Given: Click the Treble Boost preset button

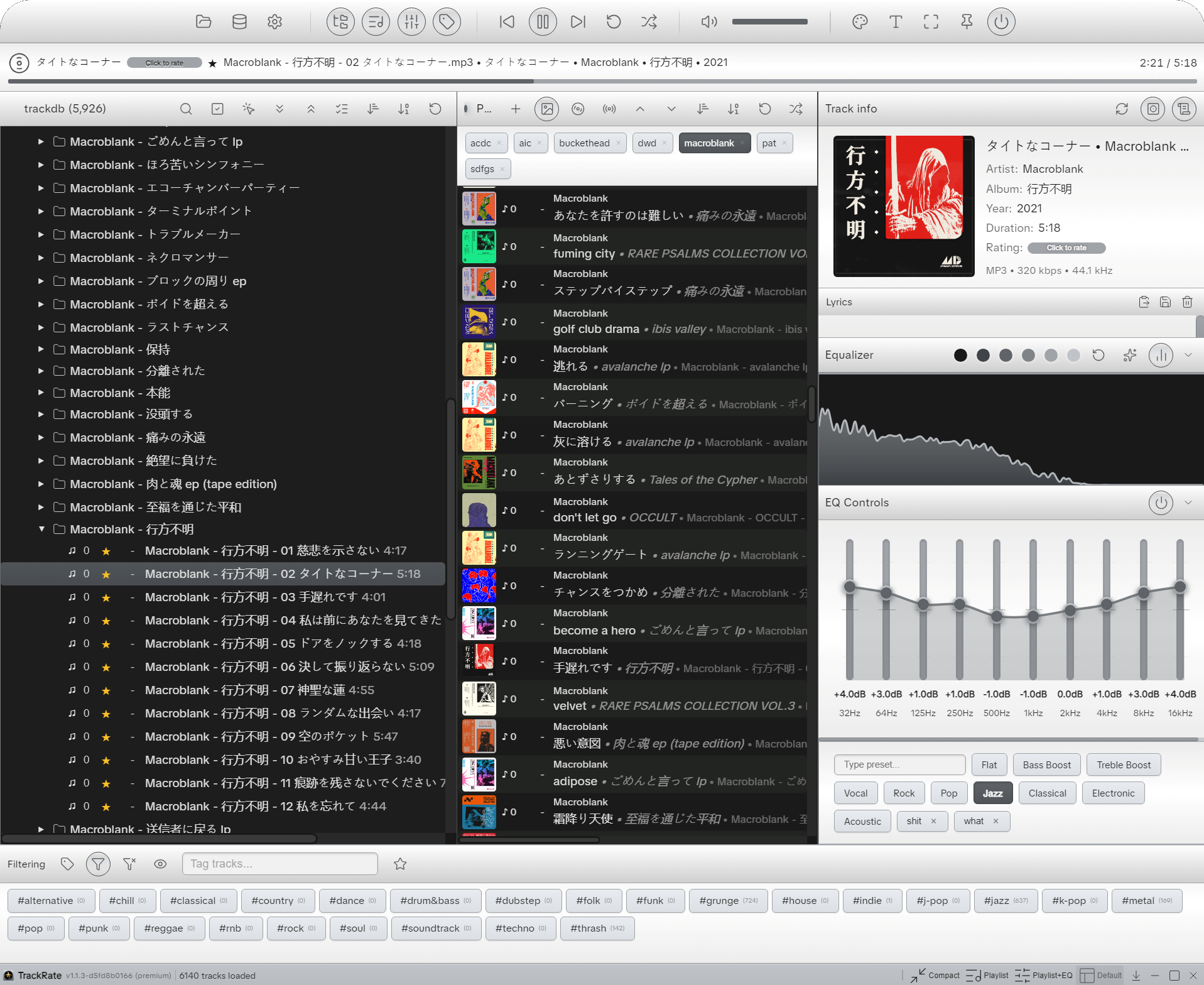Looking at the screenshot, I should point(1124,765).
